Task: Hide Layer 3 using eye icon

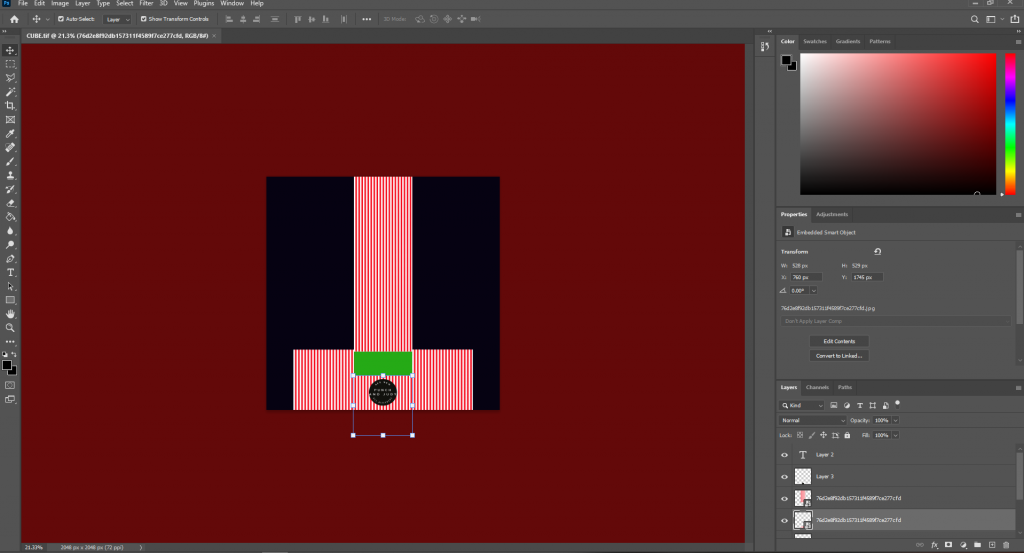Action: click(784, 476)
